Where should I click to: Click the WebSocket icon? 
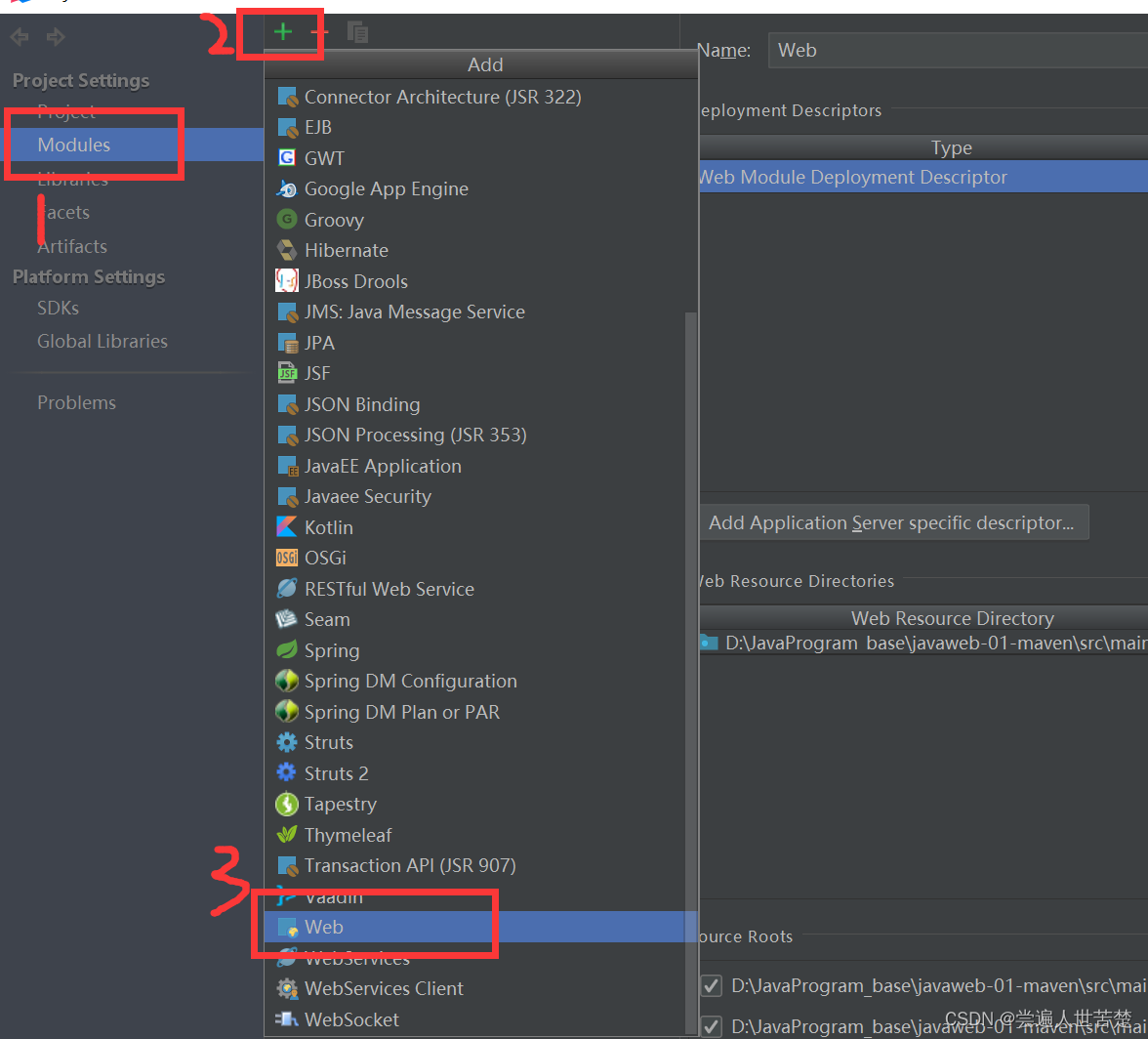[287, 1019]
